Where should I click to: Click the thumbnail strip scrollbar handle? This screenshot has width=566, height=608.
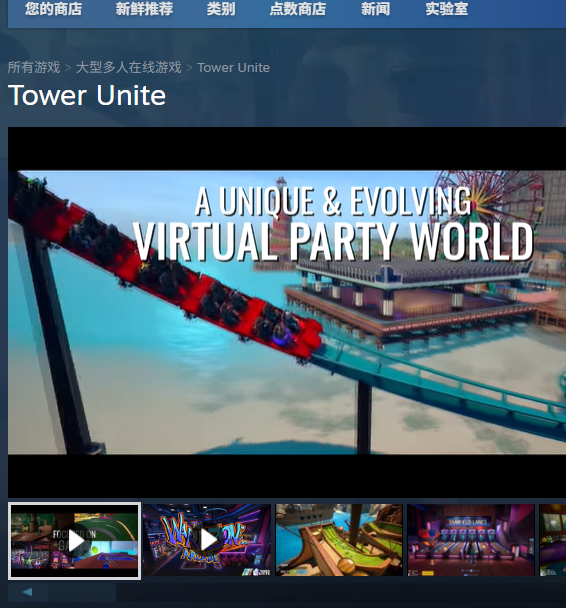point(83,592)
